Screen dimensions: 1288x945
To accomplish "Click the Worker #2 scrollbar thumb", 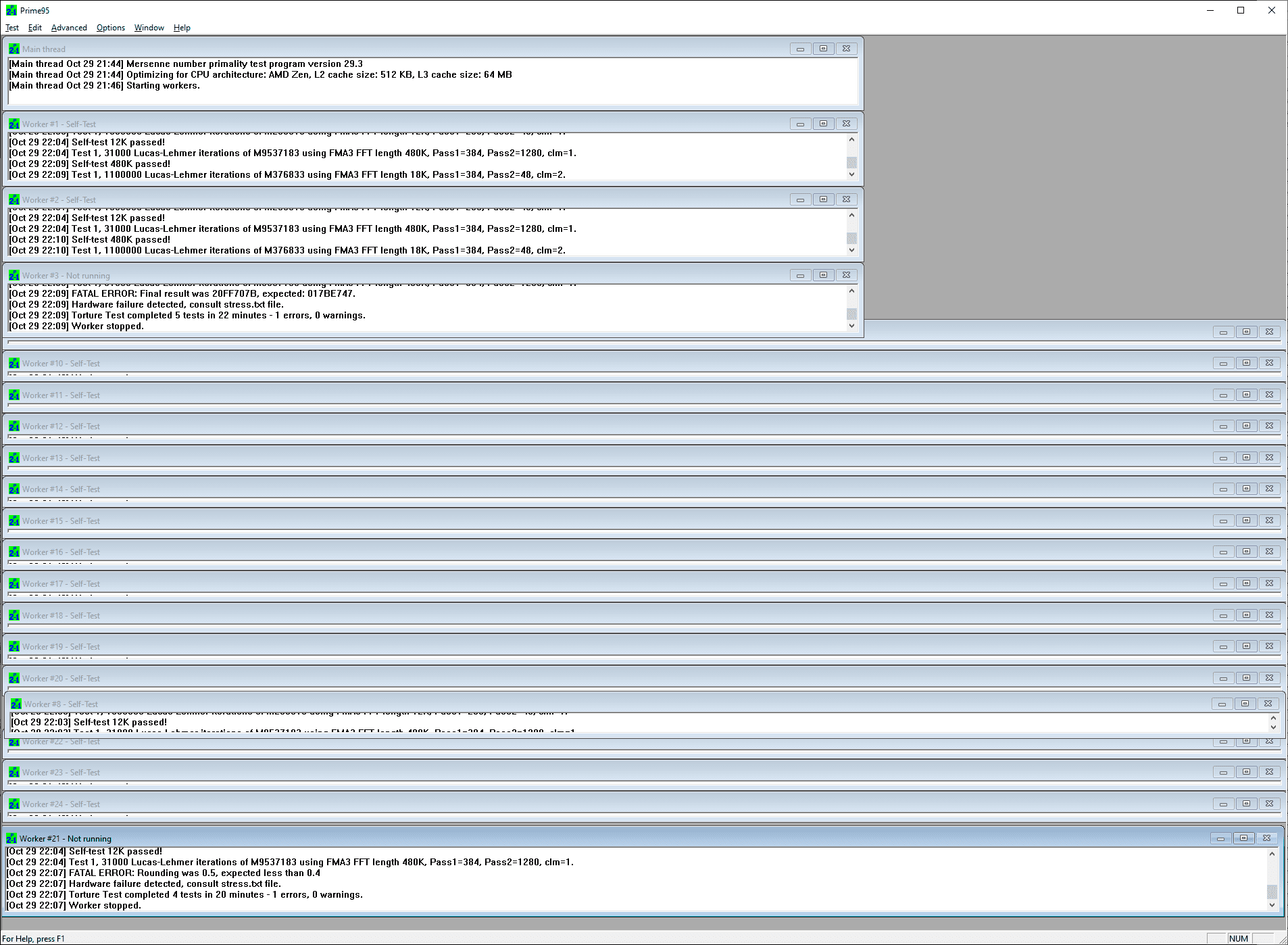I will point(851,239).
